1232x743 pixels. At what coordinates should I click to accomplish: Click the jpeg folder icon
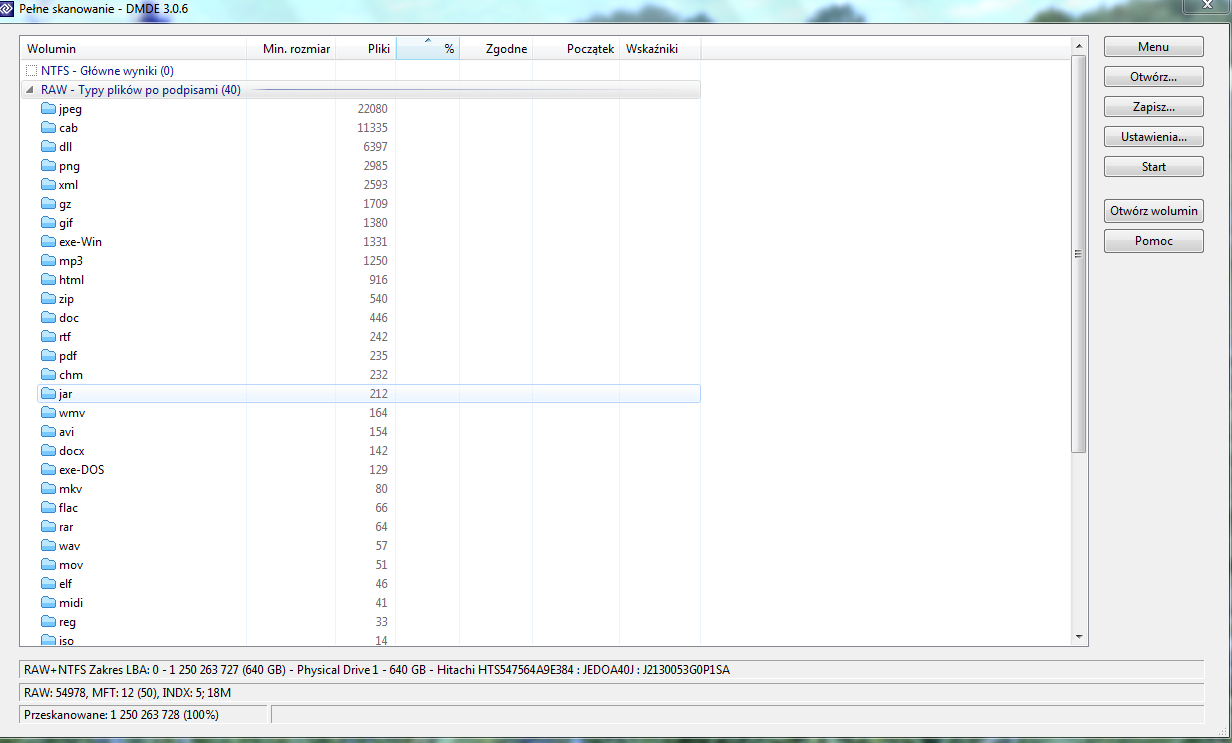(x=48, y=109)
